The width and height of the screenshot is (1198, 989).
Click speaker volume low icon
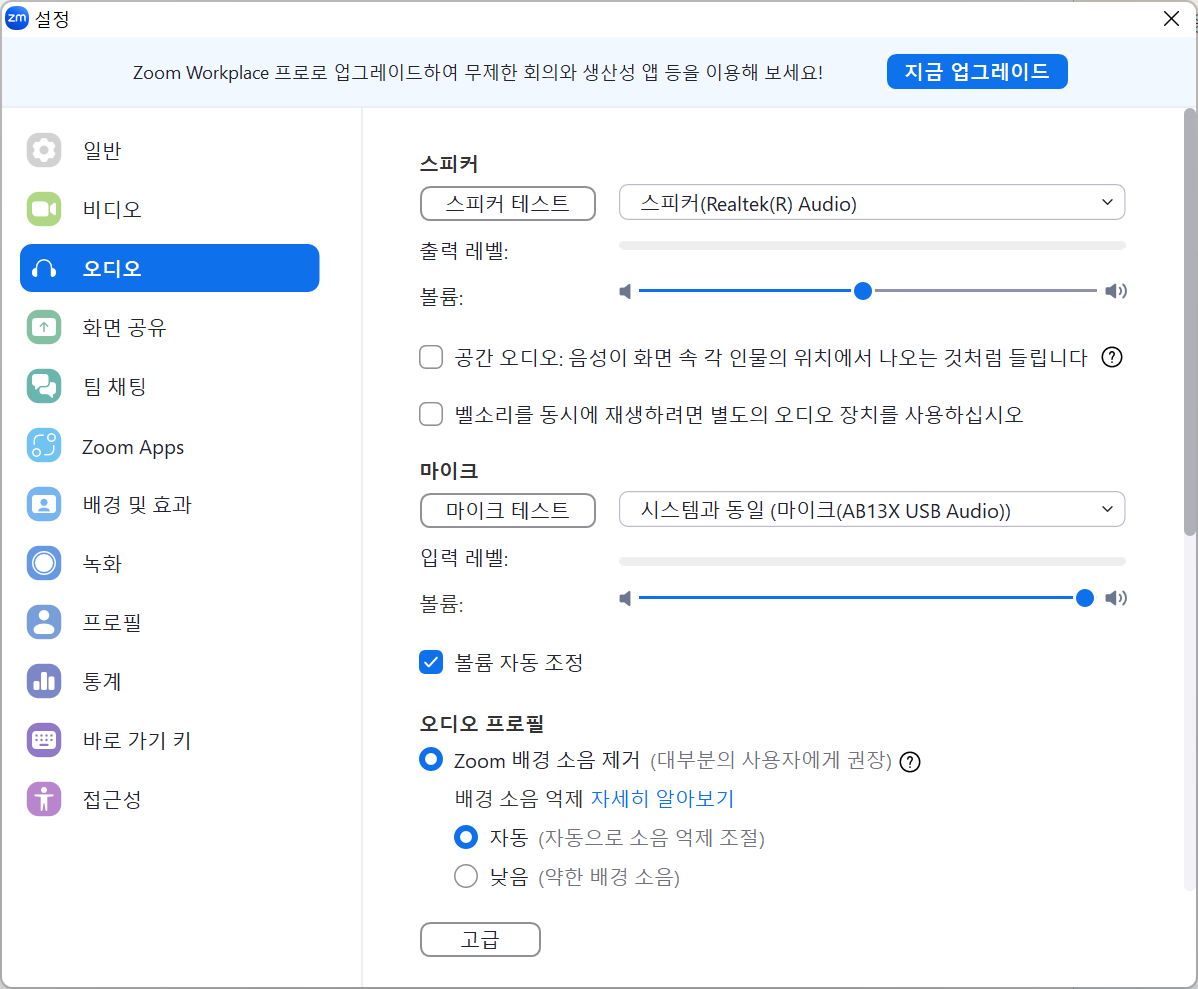(625, 291)
